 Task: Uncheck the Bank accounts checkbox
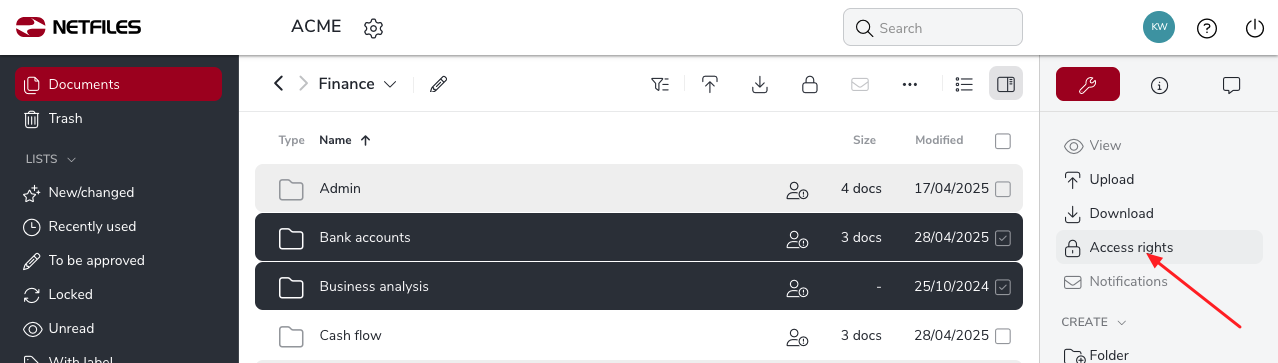coord(1003,238)
